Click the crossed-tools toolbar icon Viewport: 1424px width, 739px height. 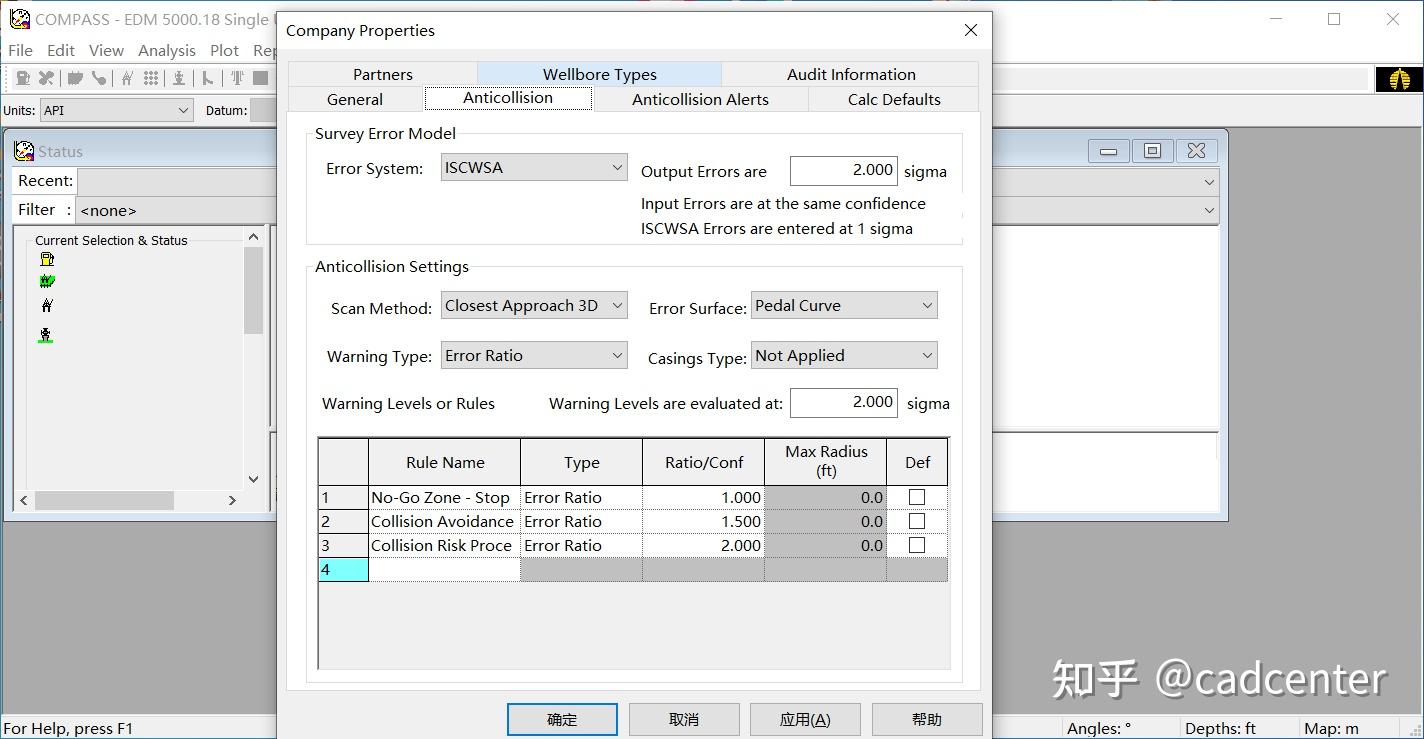tap(46, 78)
